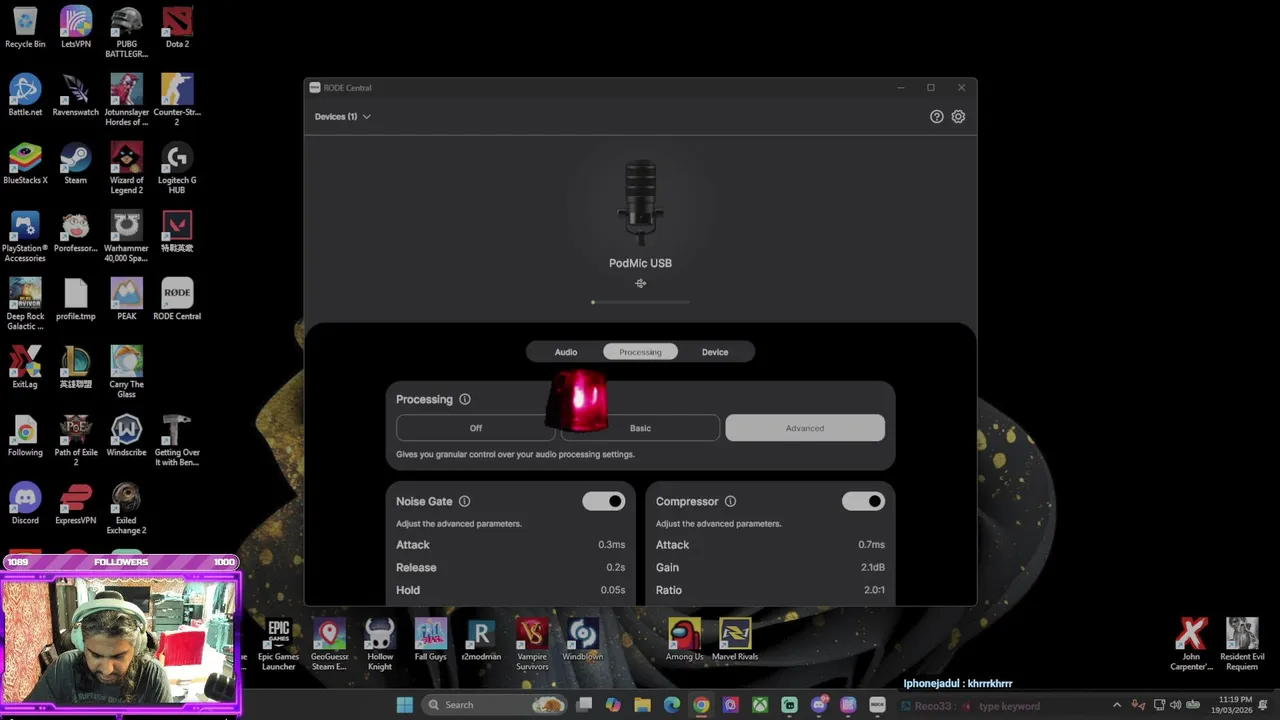Screen dimensions: 1280x720
Task: Select the Wizard of Legend 2 icon
Action: click(x=126, y=168)
